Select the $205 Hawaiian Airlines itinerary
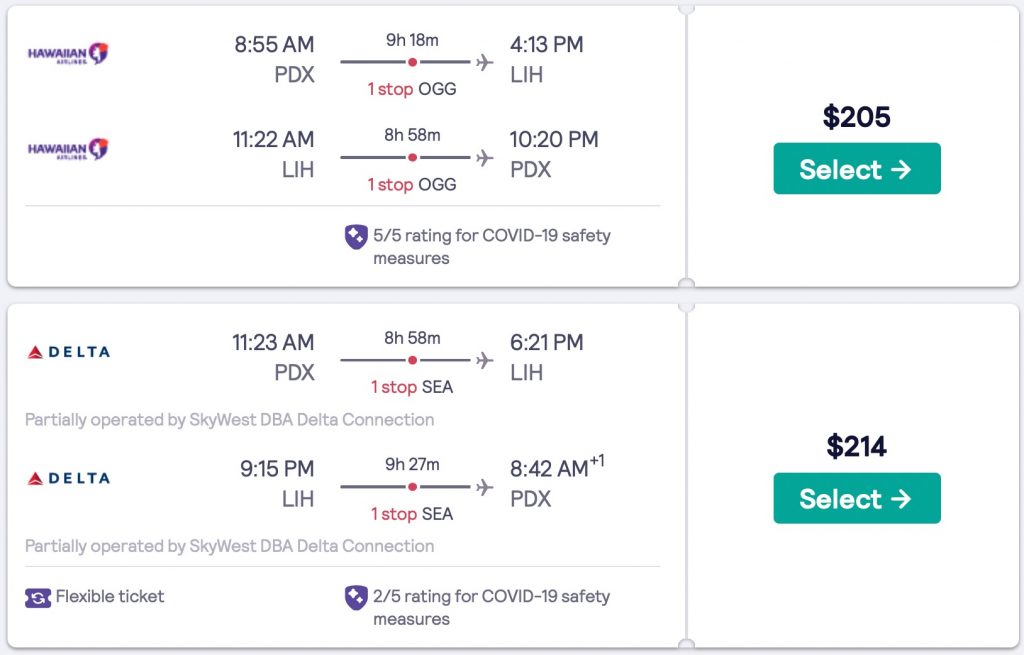The image size is (1024, 655). (x=856, y=169)
